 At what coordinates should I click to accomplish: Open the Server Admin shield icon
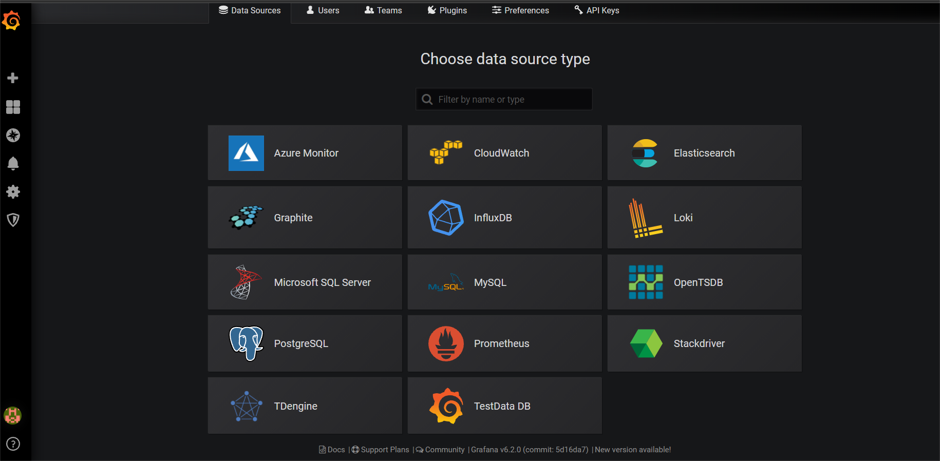[x=13, y=220]
